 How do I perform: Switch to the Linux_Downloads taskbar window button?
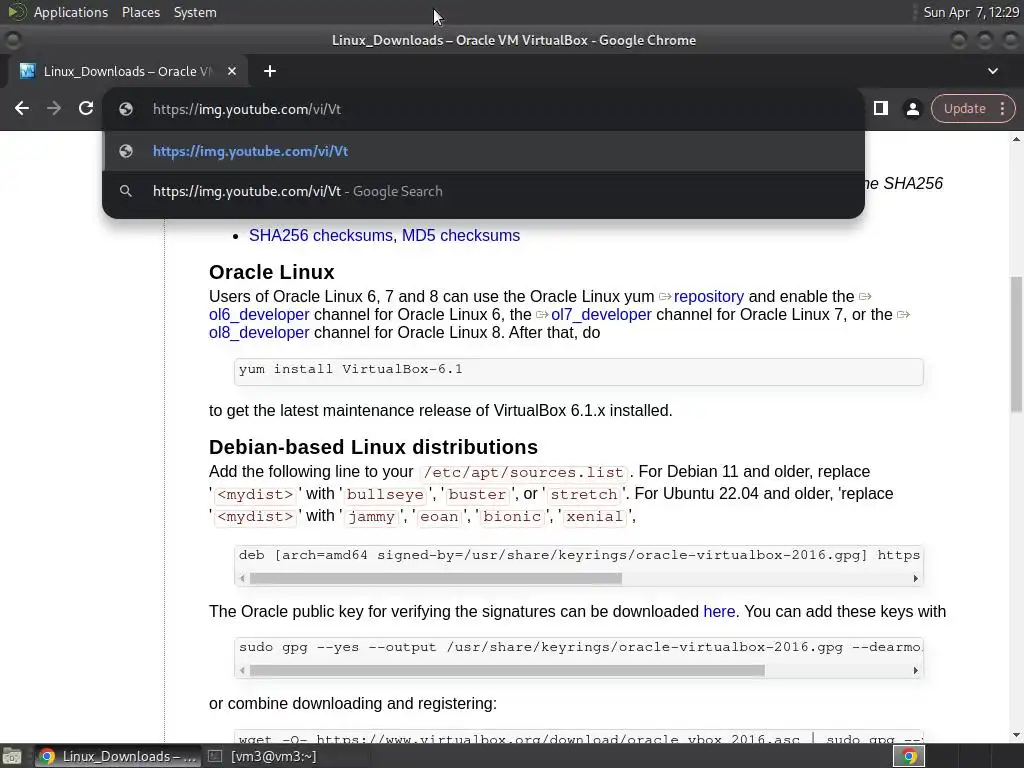[117, 756]
